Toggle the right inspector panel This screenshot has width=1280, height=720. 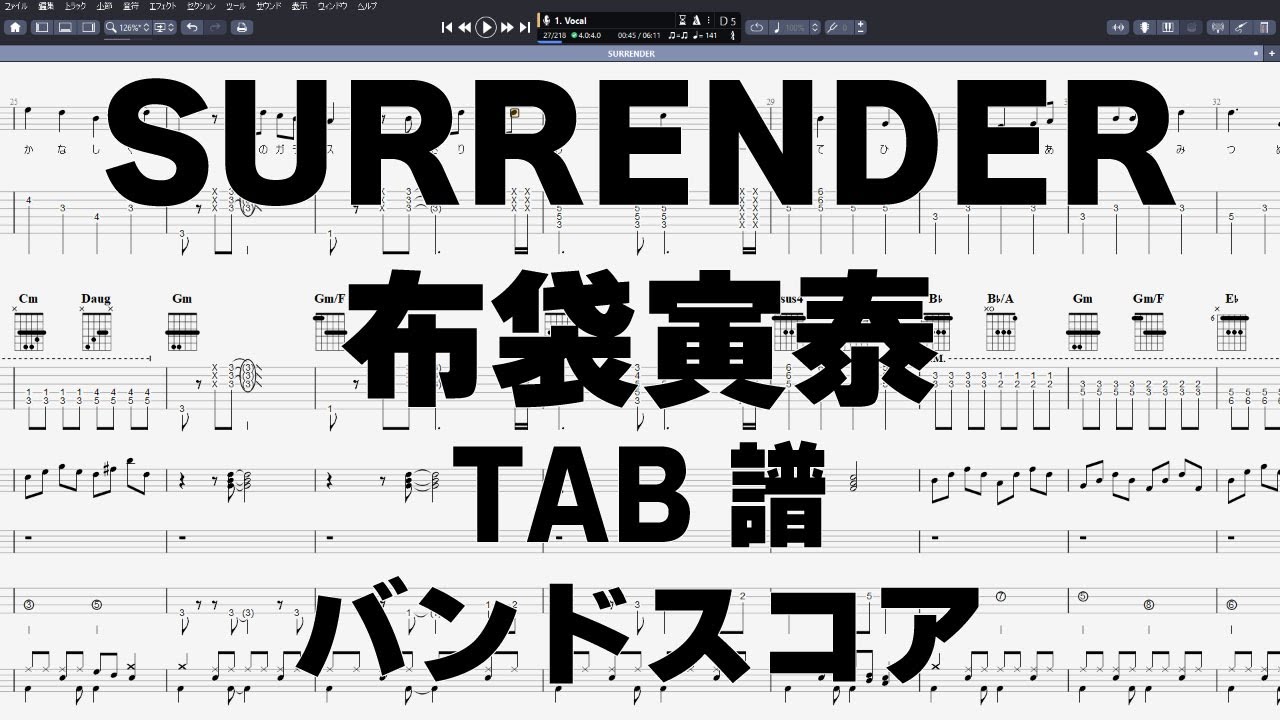coord(88,27)
